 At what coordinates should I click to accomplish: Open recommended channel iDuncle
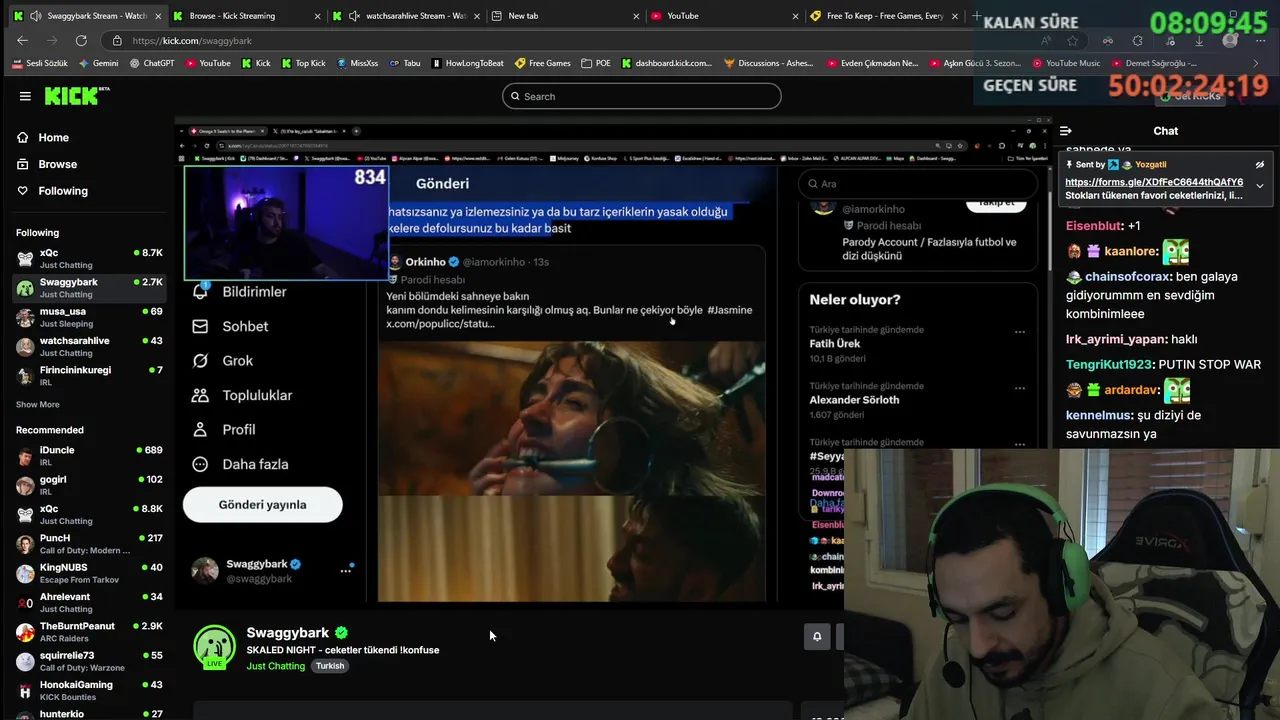(x=89, y=456)
